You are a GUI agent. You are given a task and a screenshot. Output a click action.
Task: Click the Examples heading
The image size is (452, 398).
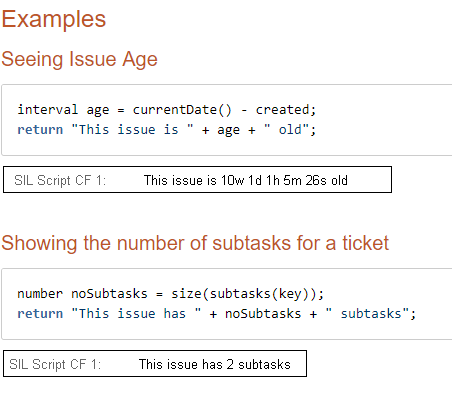pyautogui.click(x=54, y=19)
